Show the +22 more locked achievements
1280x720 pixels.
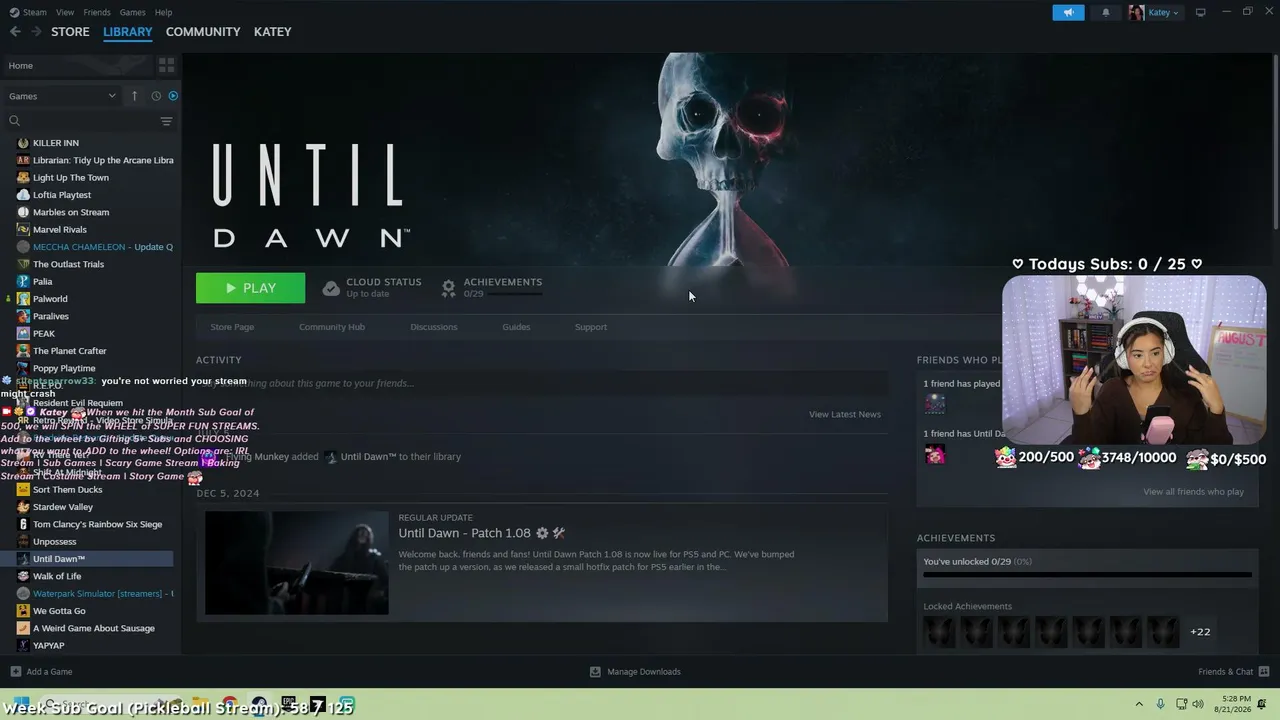(x=1200, y=632)
